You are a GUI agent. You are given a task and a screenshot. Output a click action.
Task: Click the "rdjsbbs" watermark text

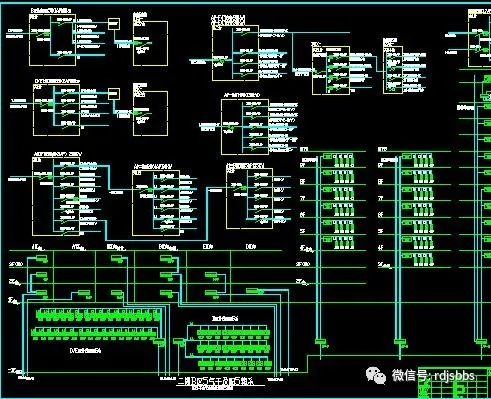[455, 376]
